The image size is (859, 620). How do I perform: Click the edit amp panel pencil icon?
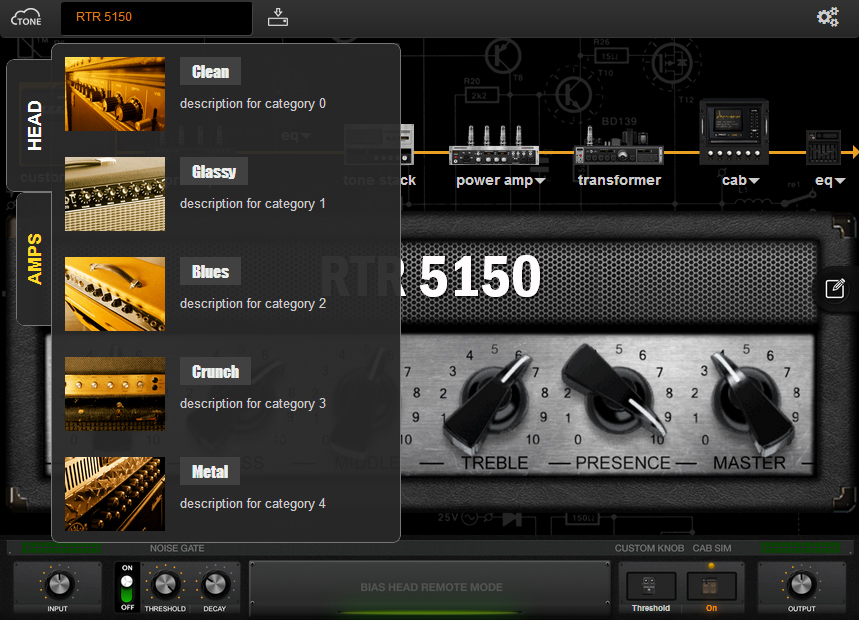[x=835, y=289]
